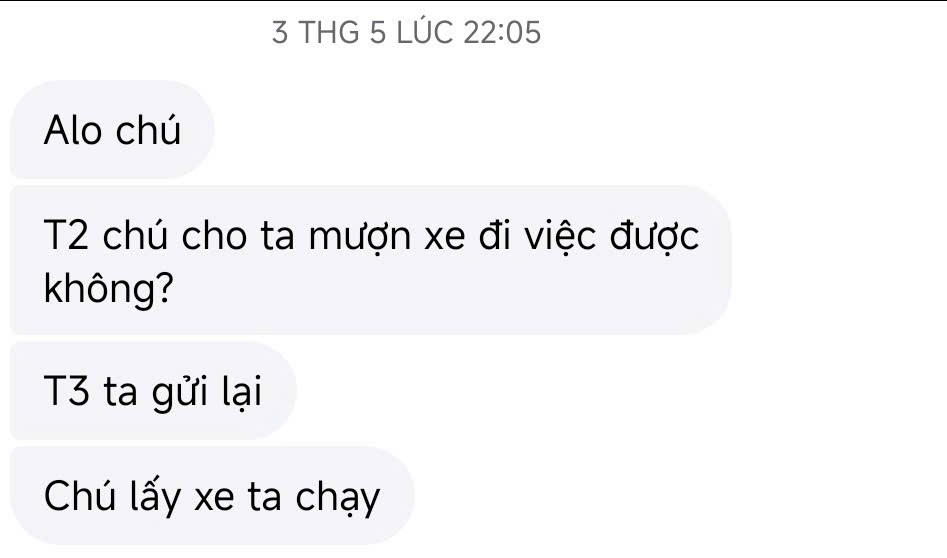Tap 'T2' at the start of the second message

pos(66,235)
